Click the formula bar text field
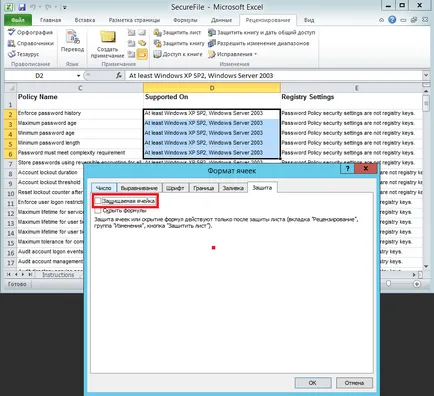Screen dimensions: 434x396 pos(274,76)
